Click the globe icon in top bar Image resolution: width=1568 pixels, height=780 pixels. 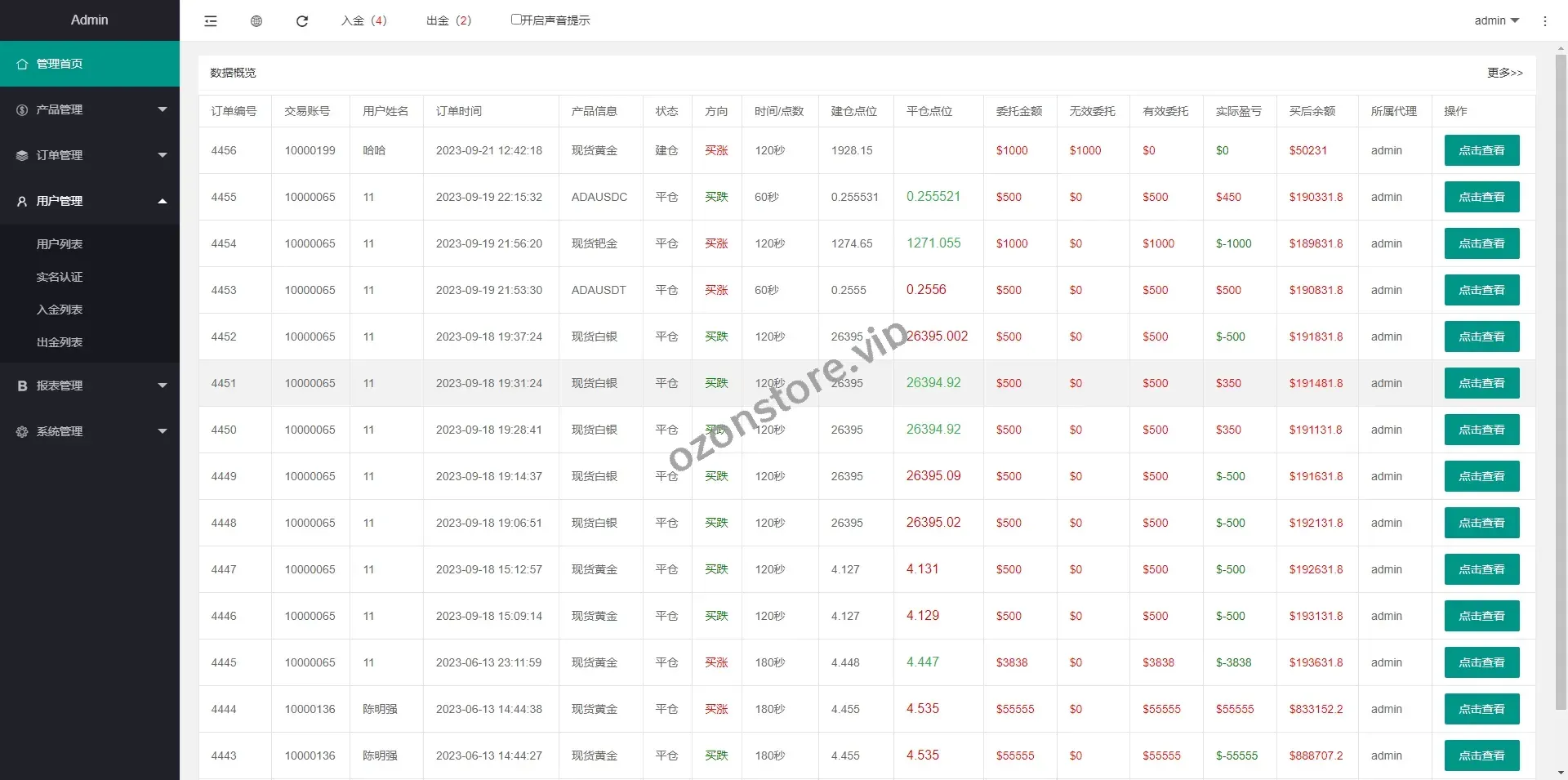coord(256,21)
